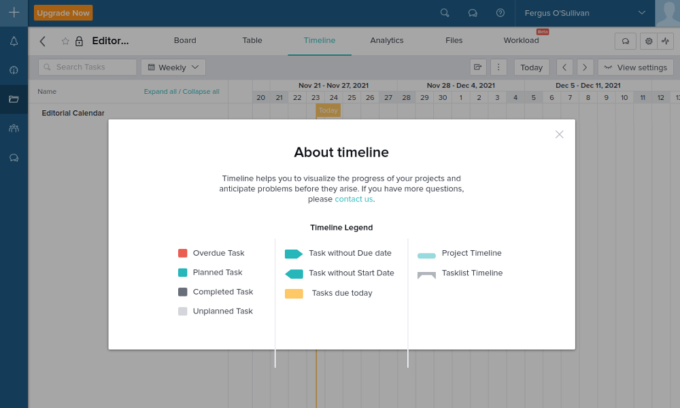Open the View settings dropdown
The width and height of the screenshot is (680, 408).
(x=638, y=67)
